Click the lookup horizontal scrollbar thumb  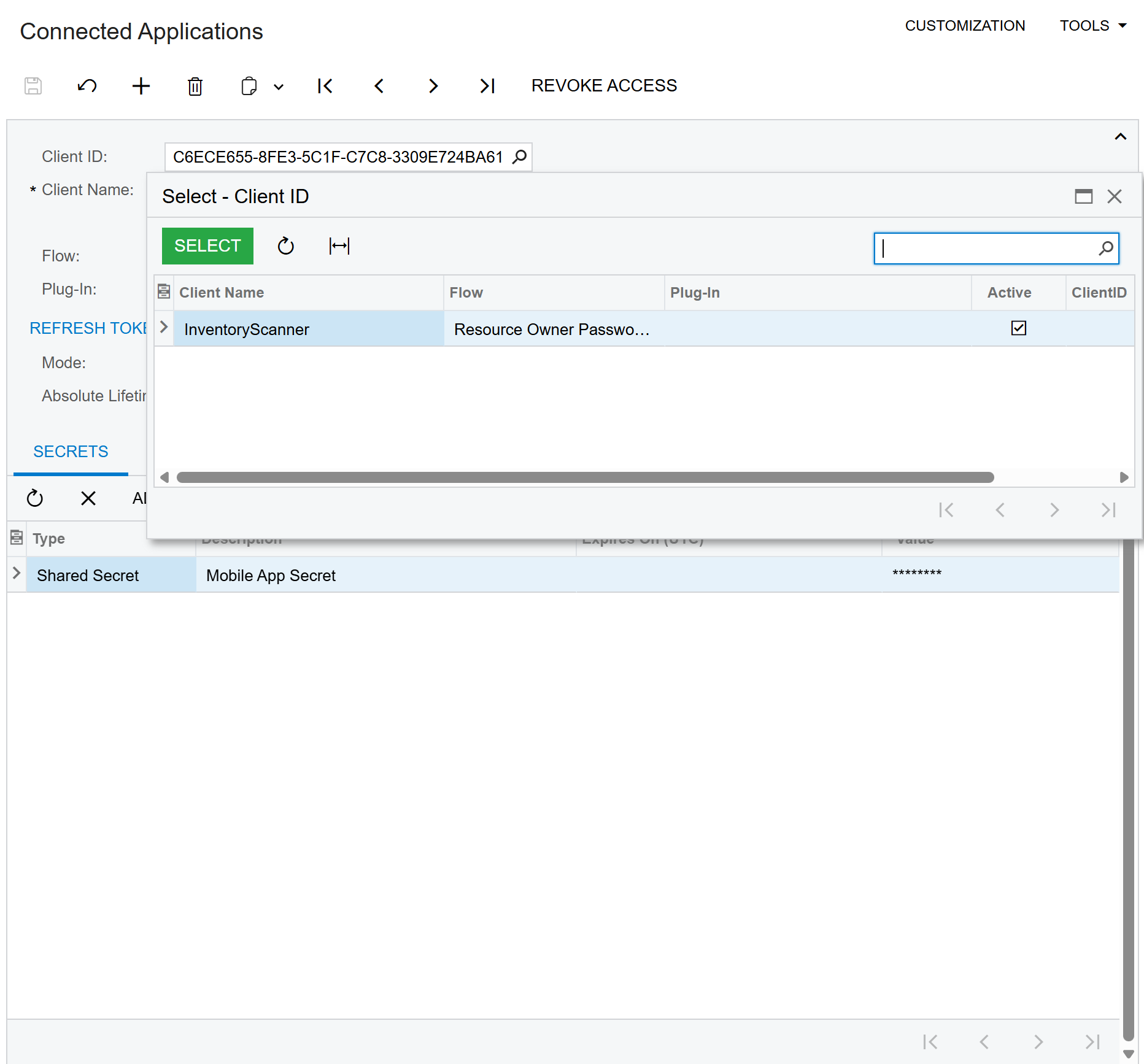point(585,477)
